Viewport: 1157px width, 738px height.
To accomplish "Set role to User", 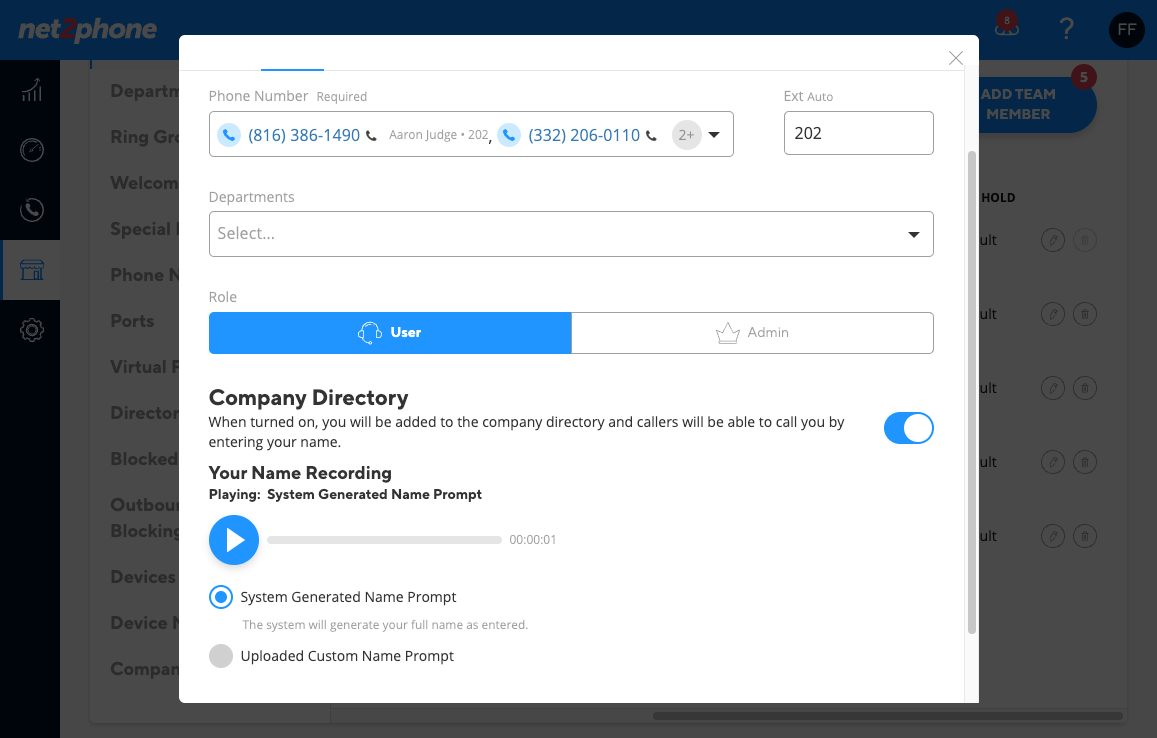I will point(390,333).
